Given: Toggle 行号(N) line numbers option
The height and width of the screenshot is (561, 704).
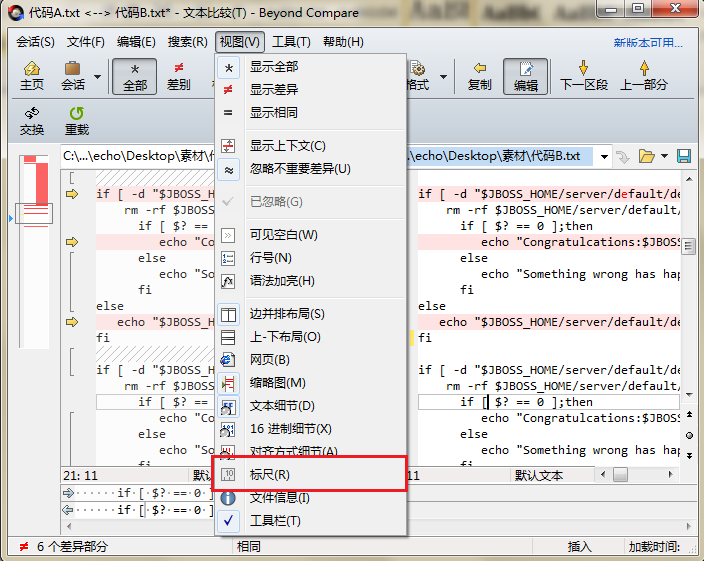Looking at the screenshot, I should [x=311, y=258].
